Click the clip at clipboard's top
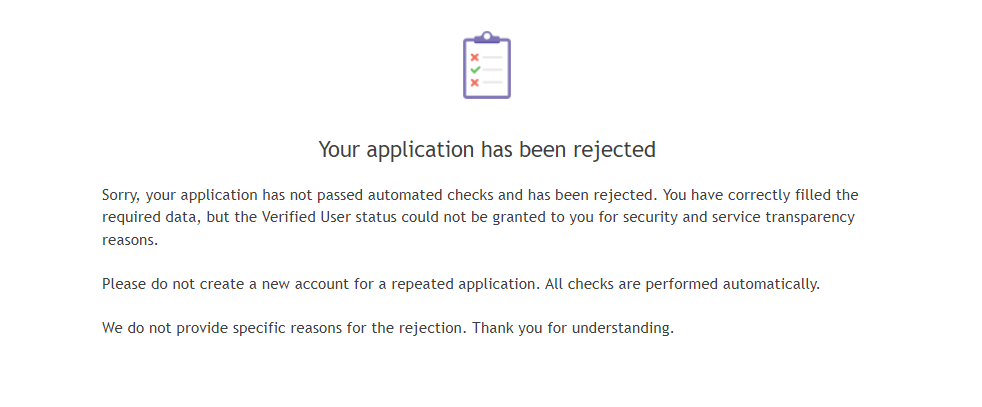Image resolution: width=982 pixels, height=407 pixels. point(487,38)
